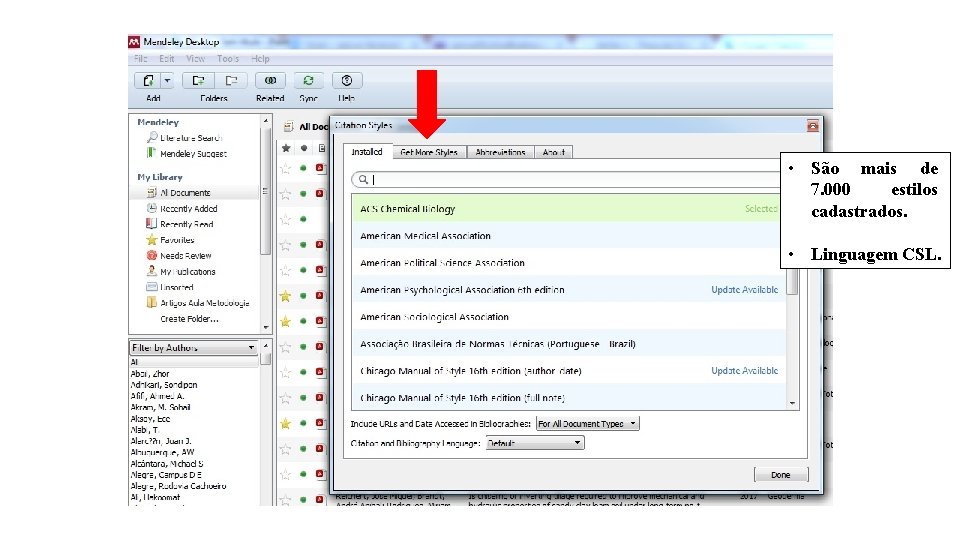Click Update Available for American Psychological Association
This screenshot has width=960, height=540.
744,290
